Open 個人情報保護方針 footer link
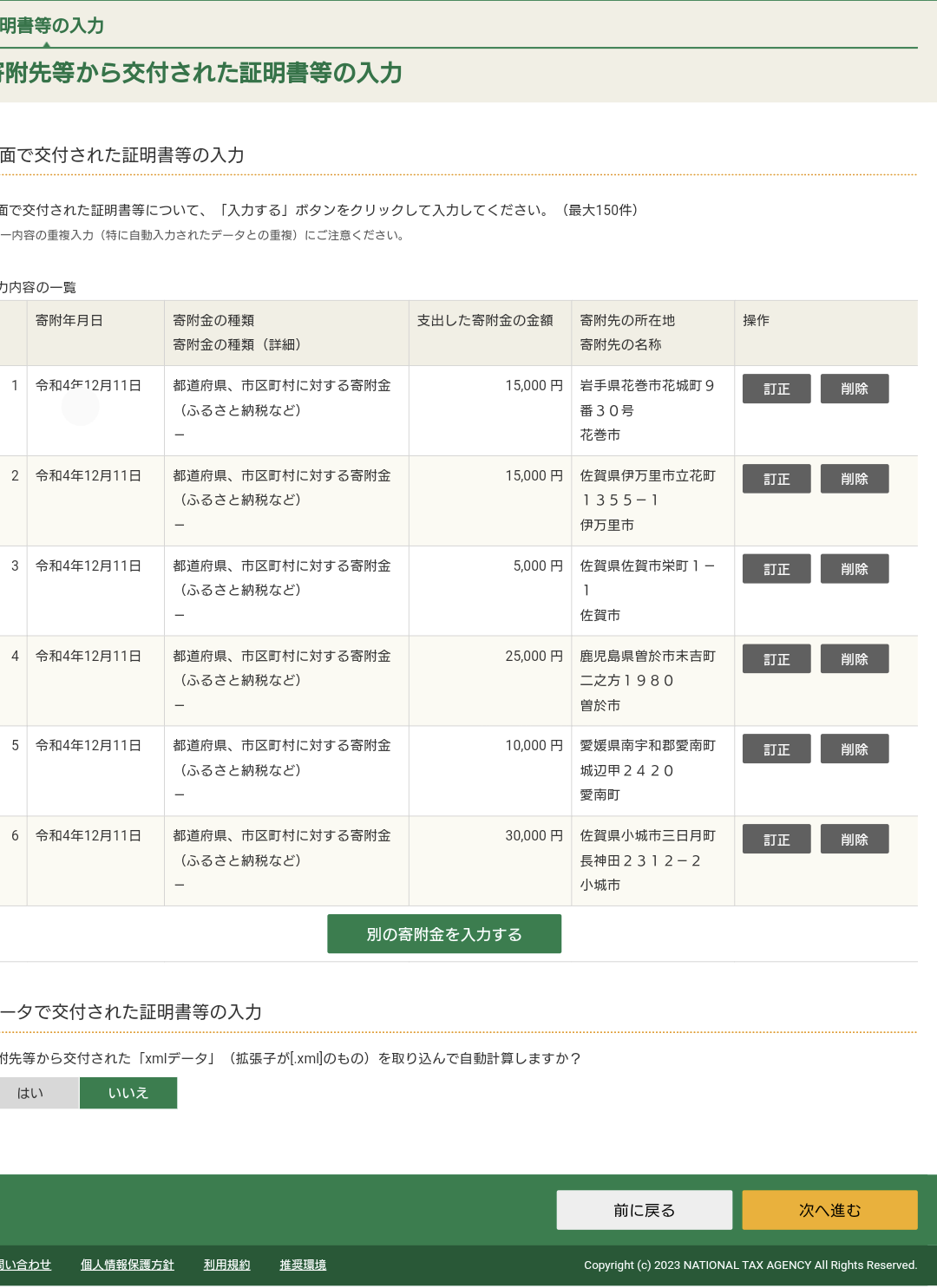Image resolution: width=937 pixels, height=1288 pixels. 128,1265
